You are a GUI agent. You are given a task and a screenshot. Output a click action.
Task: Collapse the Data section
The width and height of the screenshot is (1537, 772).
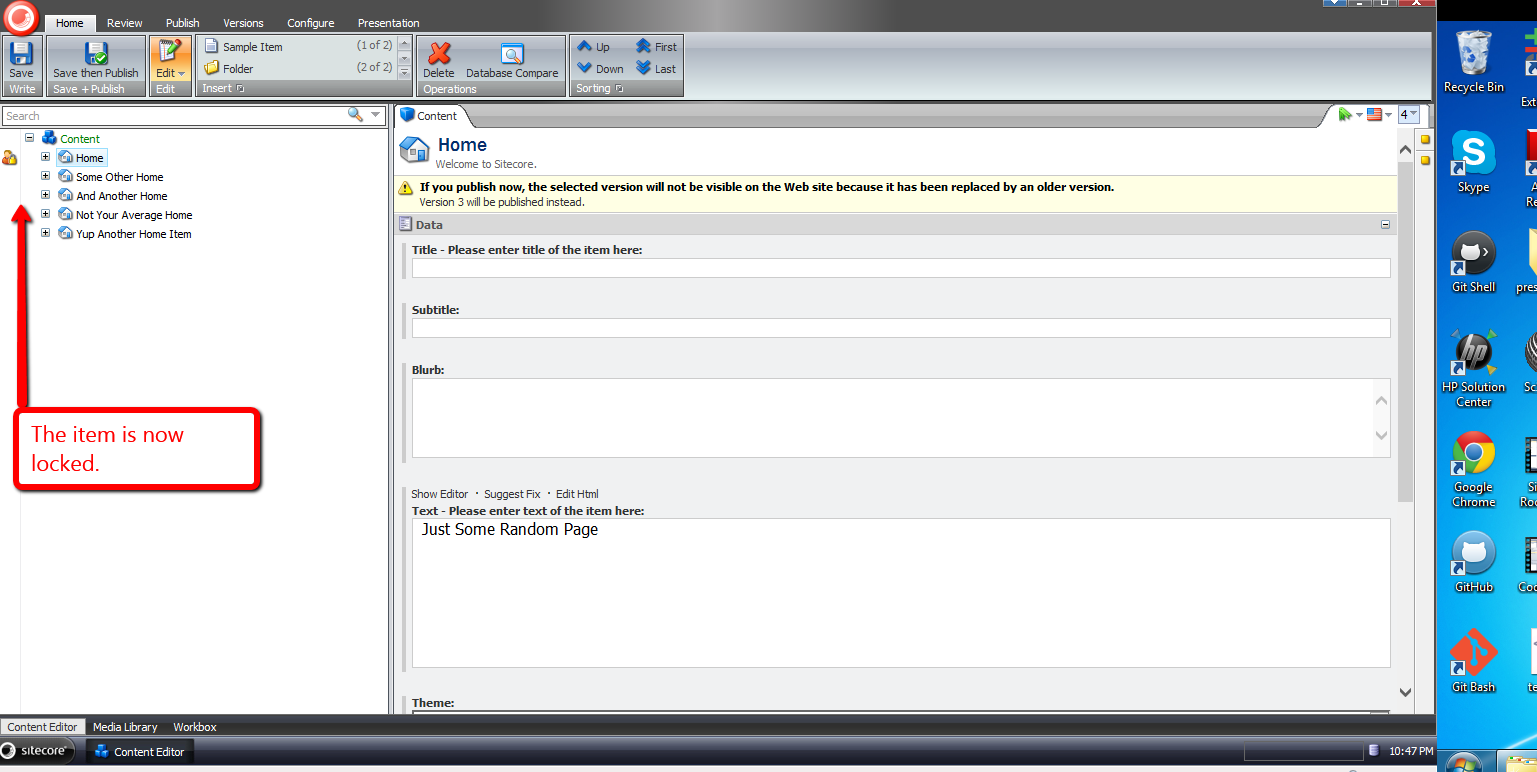[1385, 225]
